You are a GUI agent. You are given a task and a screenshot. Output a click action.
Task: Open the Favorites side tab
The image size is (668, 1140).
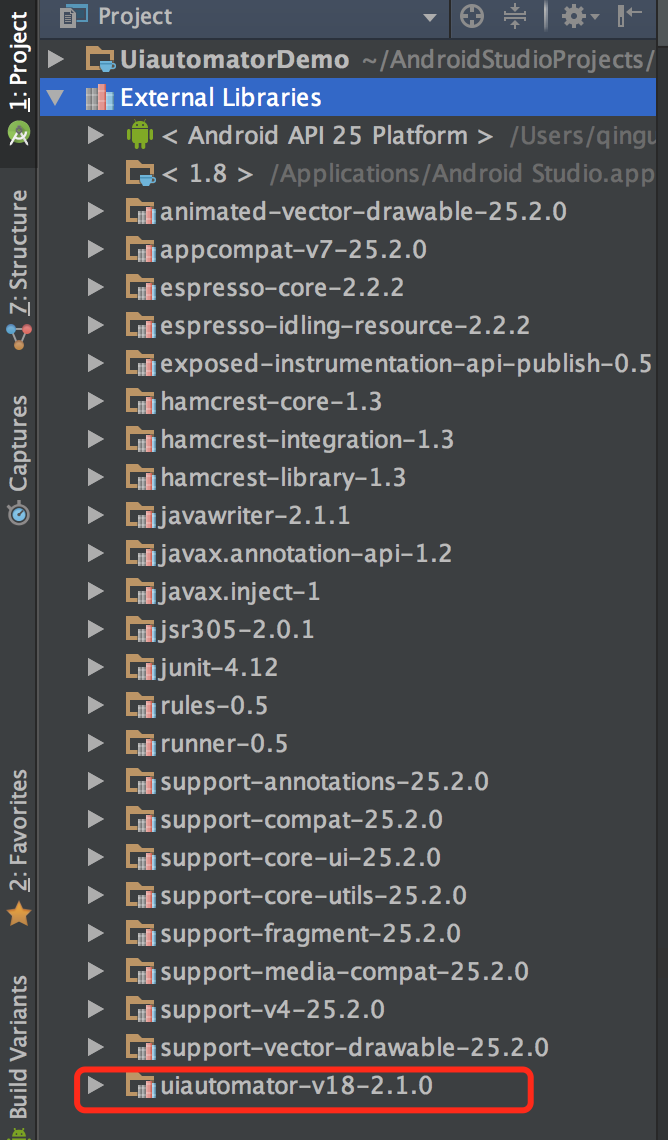coord(18,847)
